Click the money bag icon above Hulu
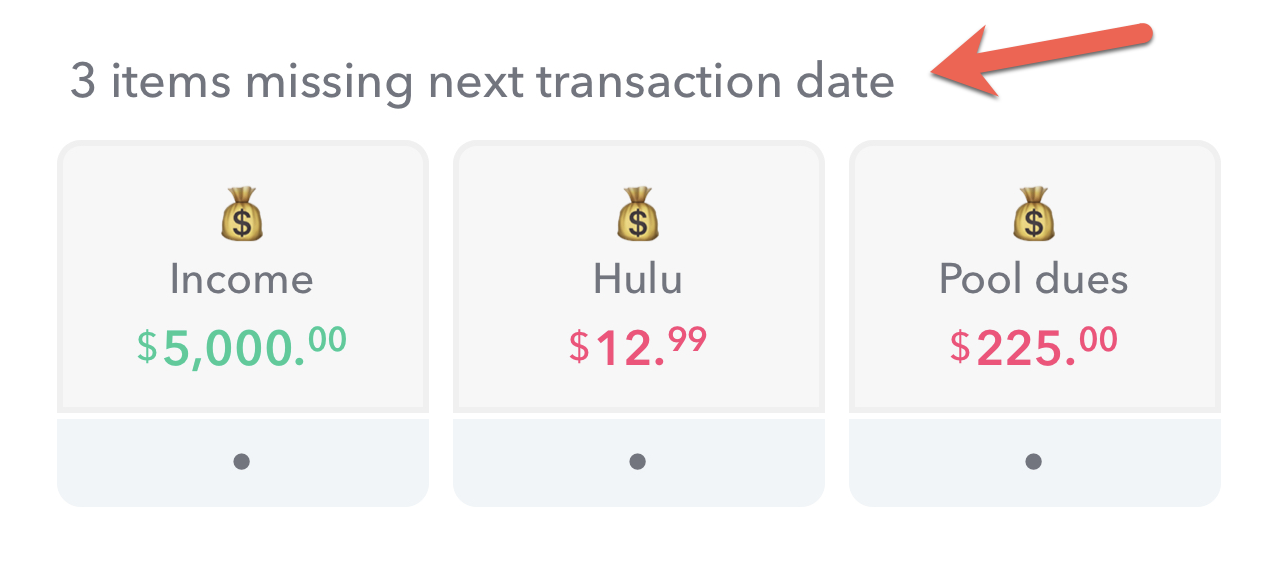1263x564 pixels. [638, 213]
